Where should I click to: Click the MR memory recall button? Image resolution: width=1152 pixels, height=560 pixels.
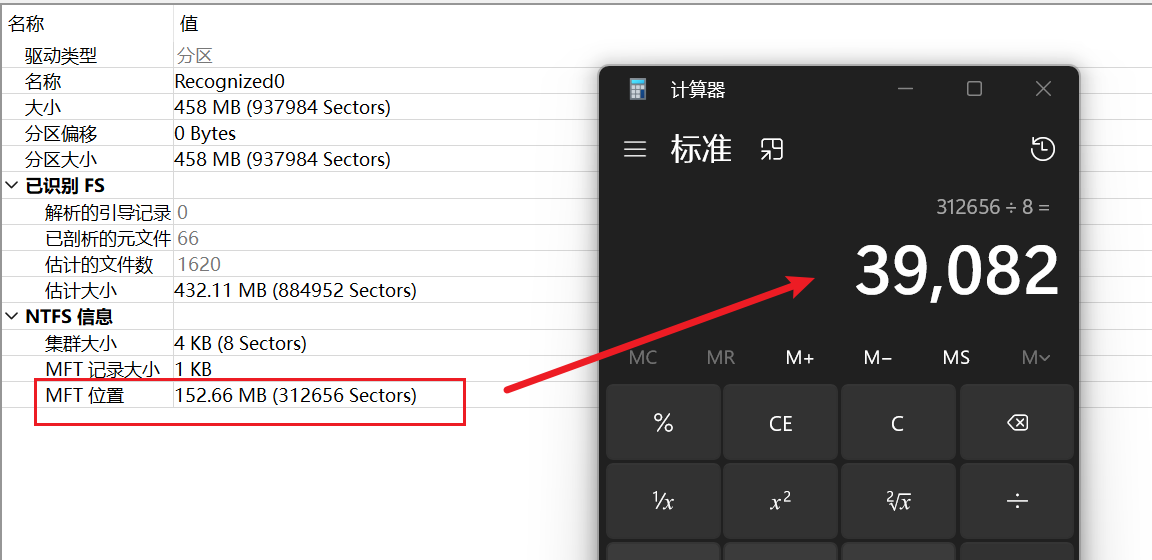point(721,358)
